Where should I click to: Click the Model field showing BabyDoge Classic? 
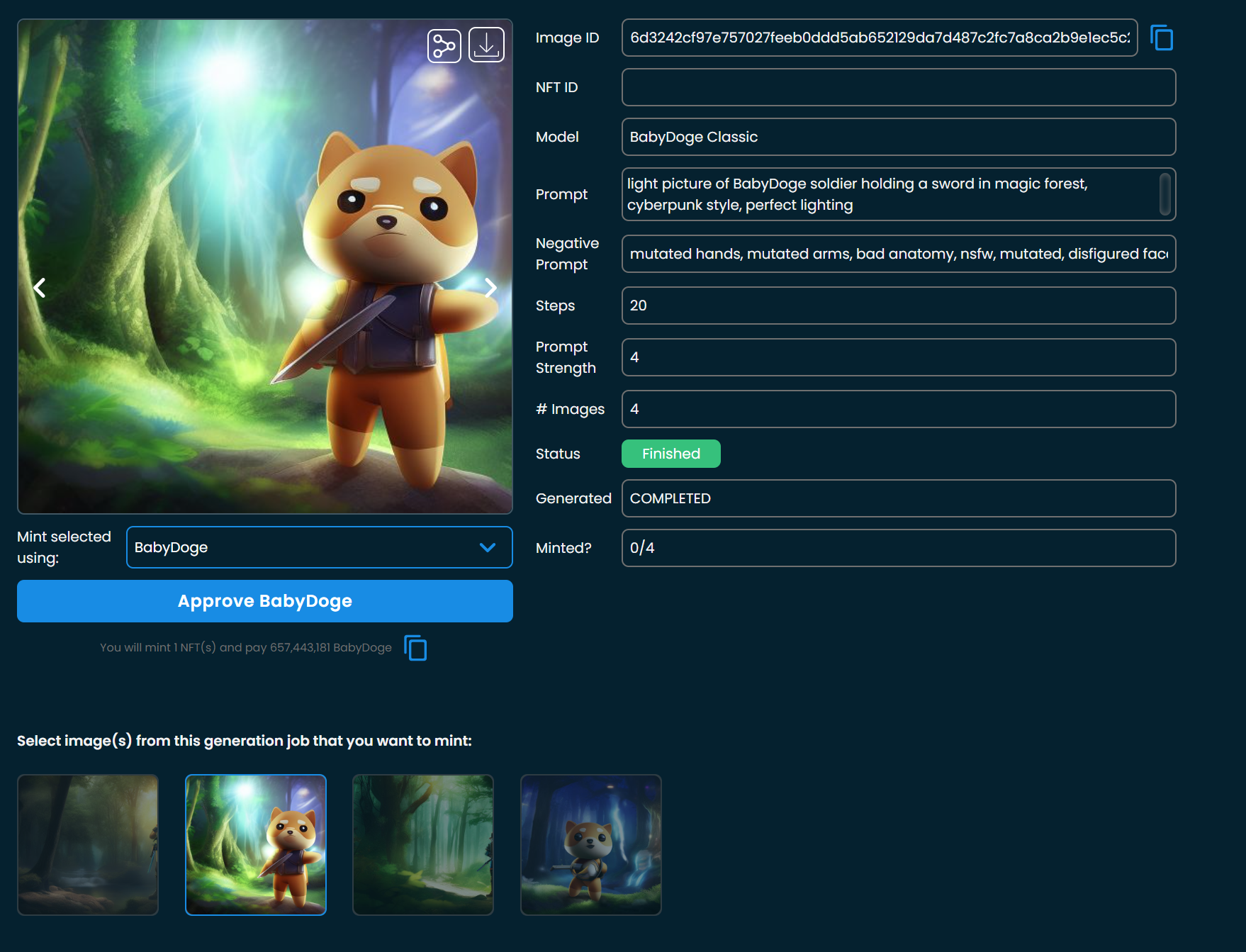[899, 137]
